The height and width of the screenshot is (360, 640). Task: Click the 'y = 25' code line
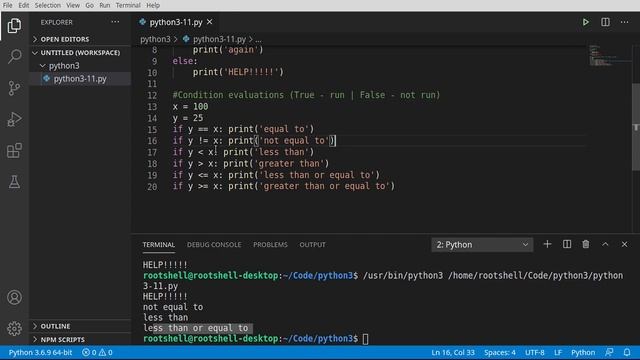tap(187, 118)
